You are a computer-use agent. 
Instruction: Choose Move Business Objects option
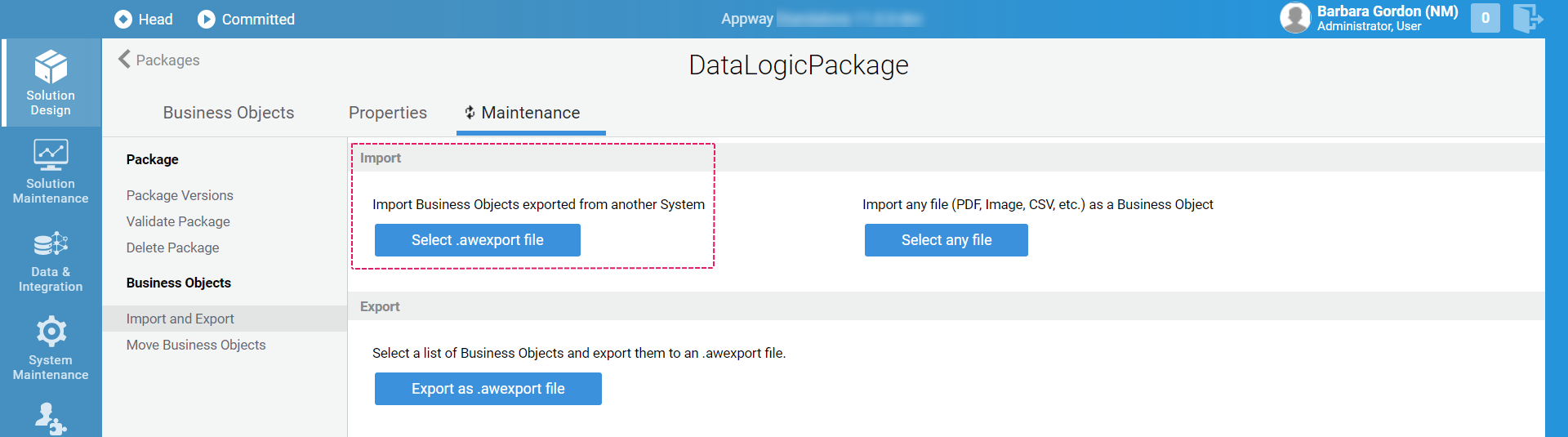pyautogui.click(x=196, y=345)
